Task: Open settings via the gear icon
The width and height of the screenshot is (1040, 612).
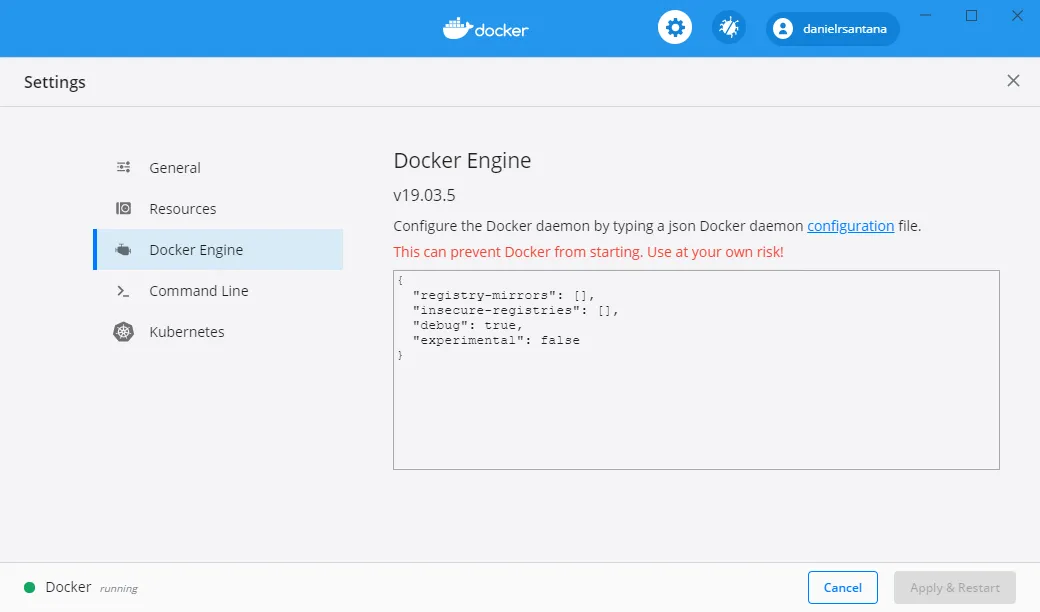Action: pyautogui.click(x=675, y=28)
